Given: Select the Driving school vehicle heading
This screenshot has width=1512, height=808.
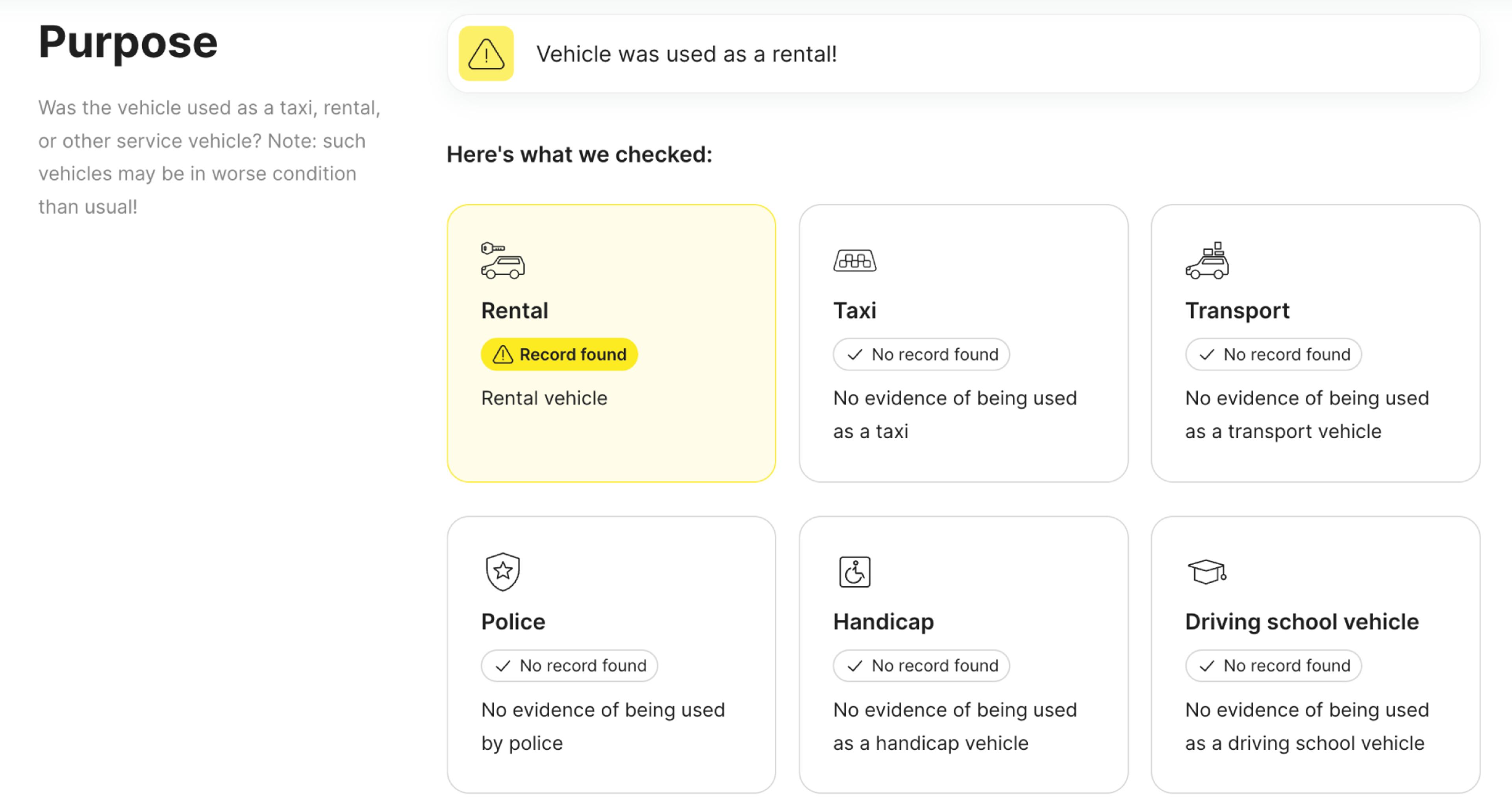Looking at the screenshot, I should (1302, 621).
